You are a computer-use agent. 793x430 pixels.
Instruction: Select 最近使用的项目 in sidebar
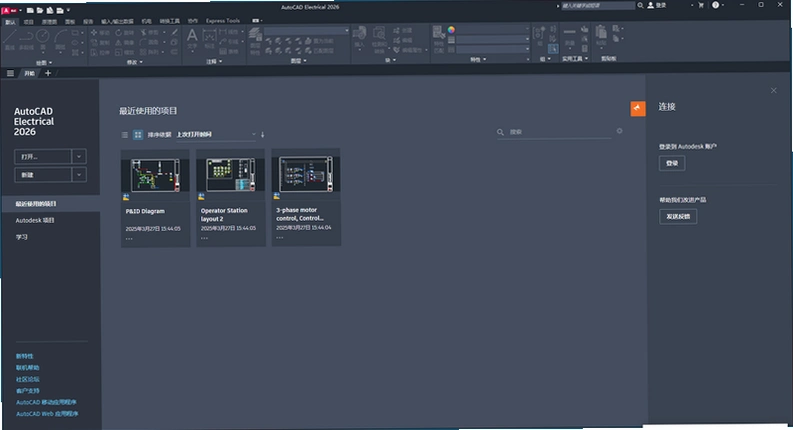click(51, 204)
